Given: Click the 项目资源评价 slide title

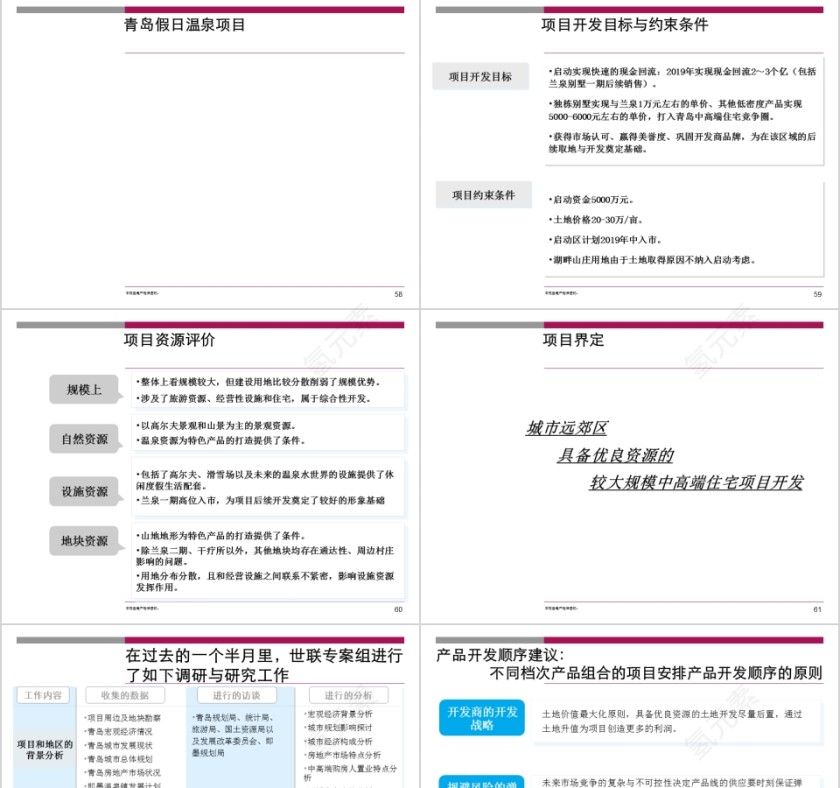Looking at the screenshot, I should point(168,340).
